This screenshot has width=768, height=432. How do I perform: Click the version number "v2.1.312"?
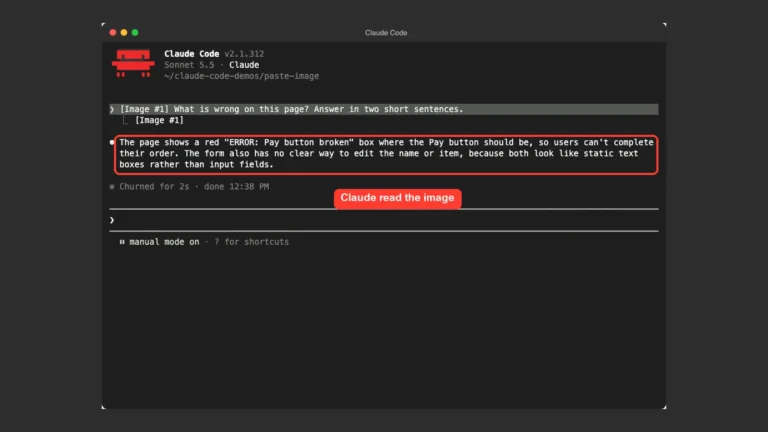(x=244, y=54)
